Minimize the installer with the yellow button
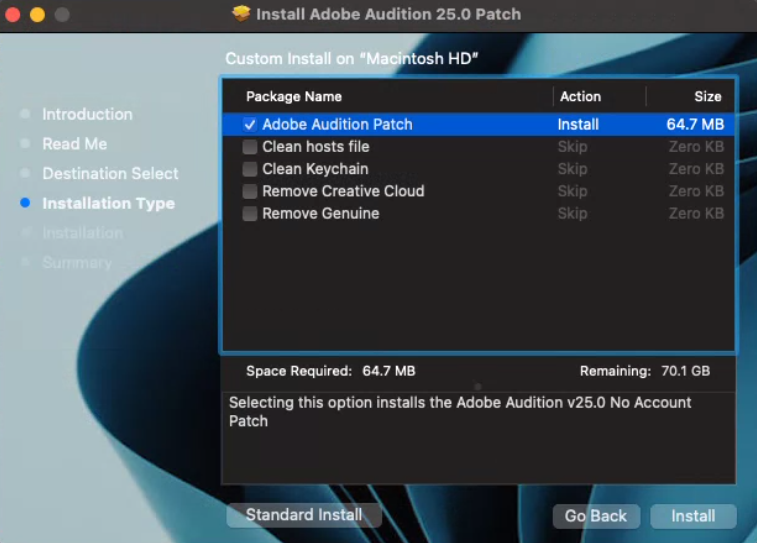This screenshot has width=757, height=543. click(x=38, y=15)
